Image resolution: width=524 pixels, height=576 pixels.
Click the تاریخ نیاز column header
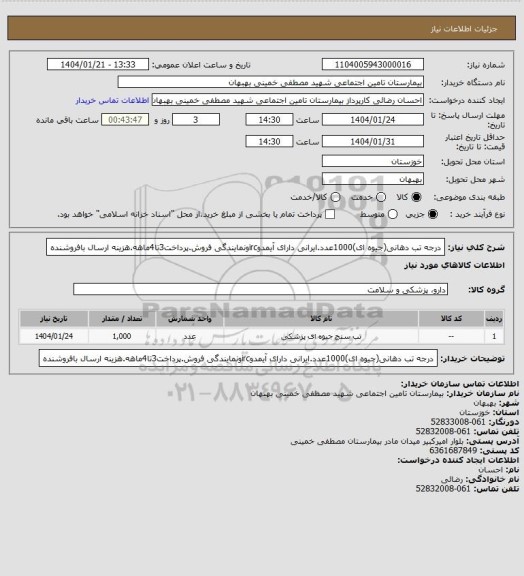[x=54, y=318]
